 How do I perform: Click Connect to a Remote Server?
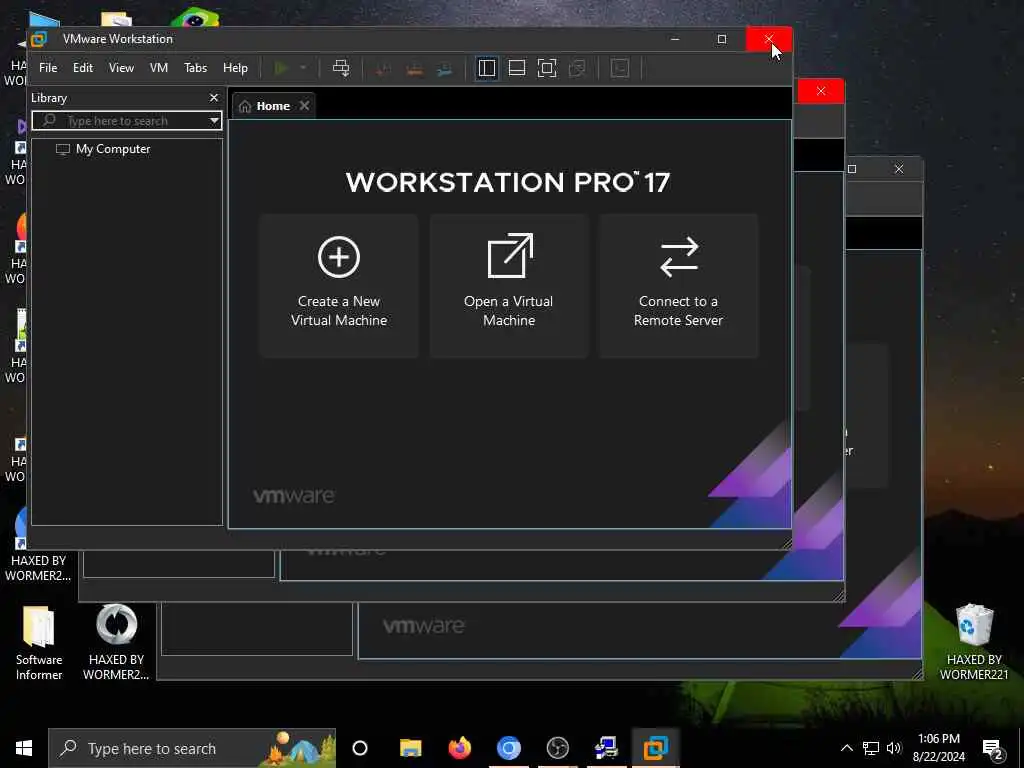(679, 285)
